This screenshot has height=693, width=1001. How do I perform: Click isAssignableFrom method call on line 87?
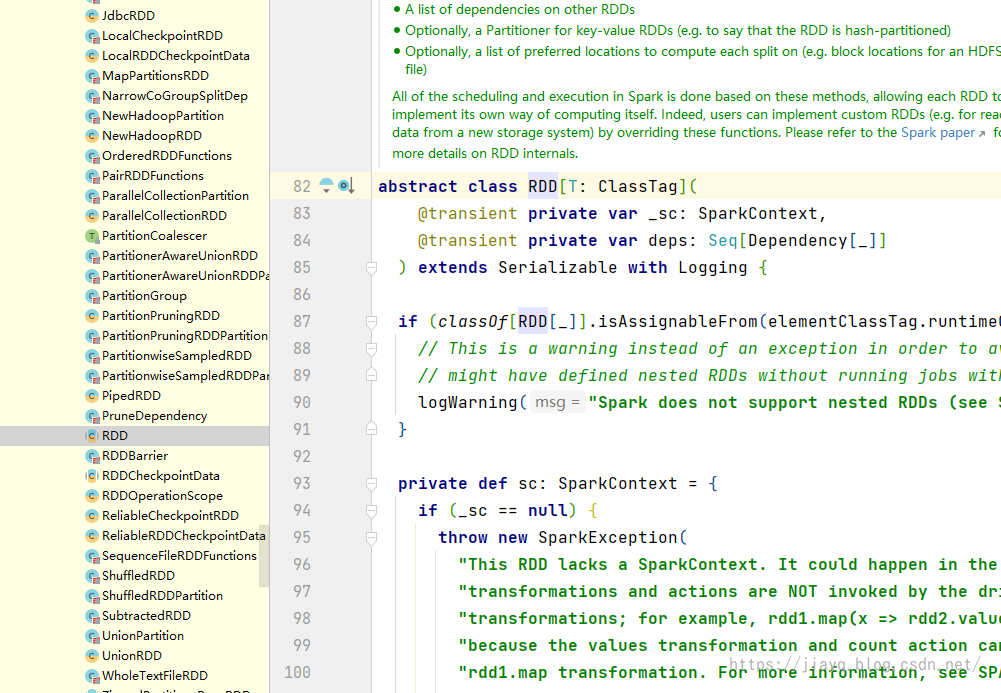tap(677, 322)
